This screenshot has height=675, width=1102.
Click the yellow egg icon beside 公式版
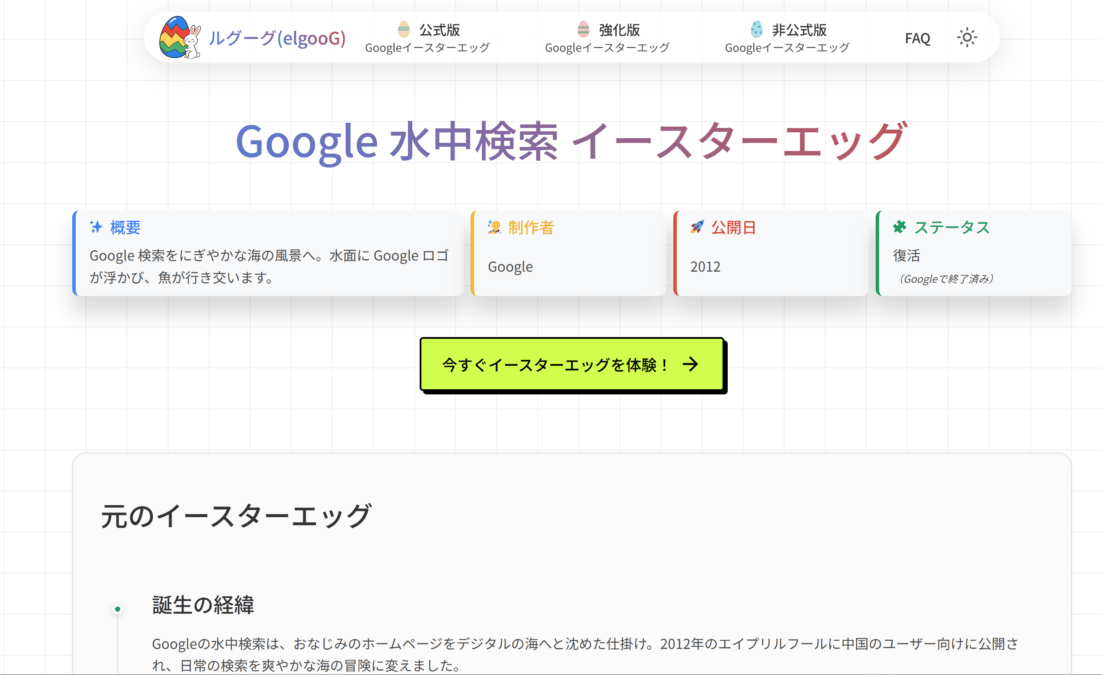[404, 30]
